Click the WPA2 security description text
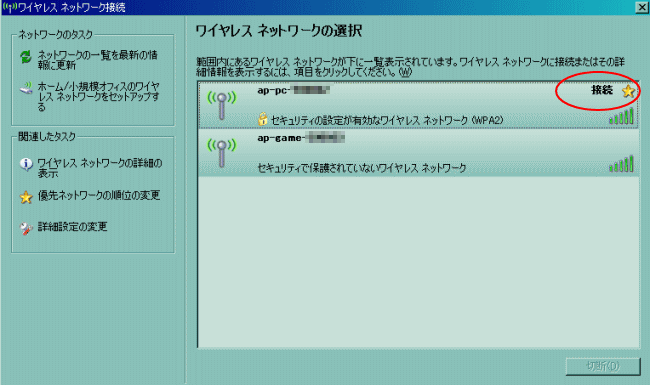 click(387, 120)
